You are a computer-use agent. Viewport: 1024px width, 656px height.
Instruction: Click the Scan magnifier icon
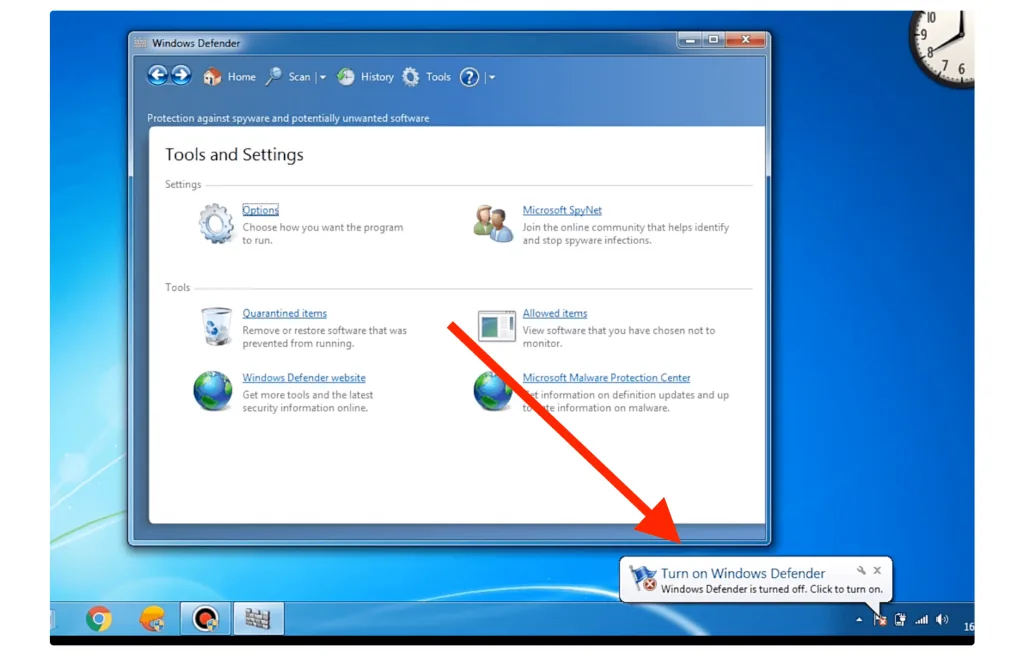click(x=274, y=76)
